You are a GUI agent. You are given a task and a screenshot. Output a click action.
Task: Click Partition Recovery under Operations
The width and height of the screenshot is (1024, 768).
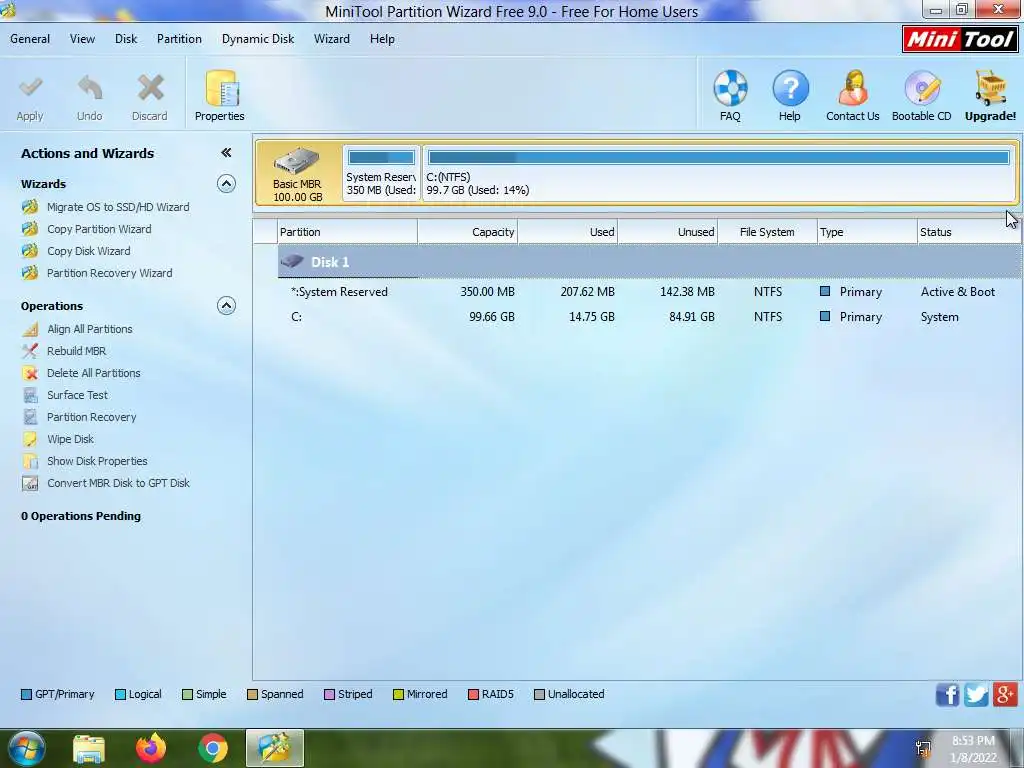click(91, 417)
